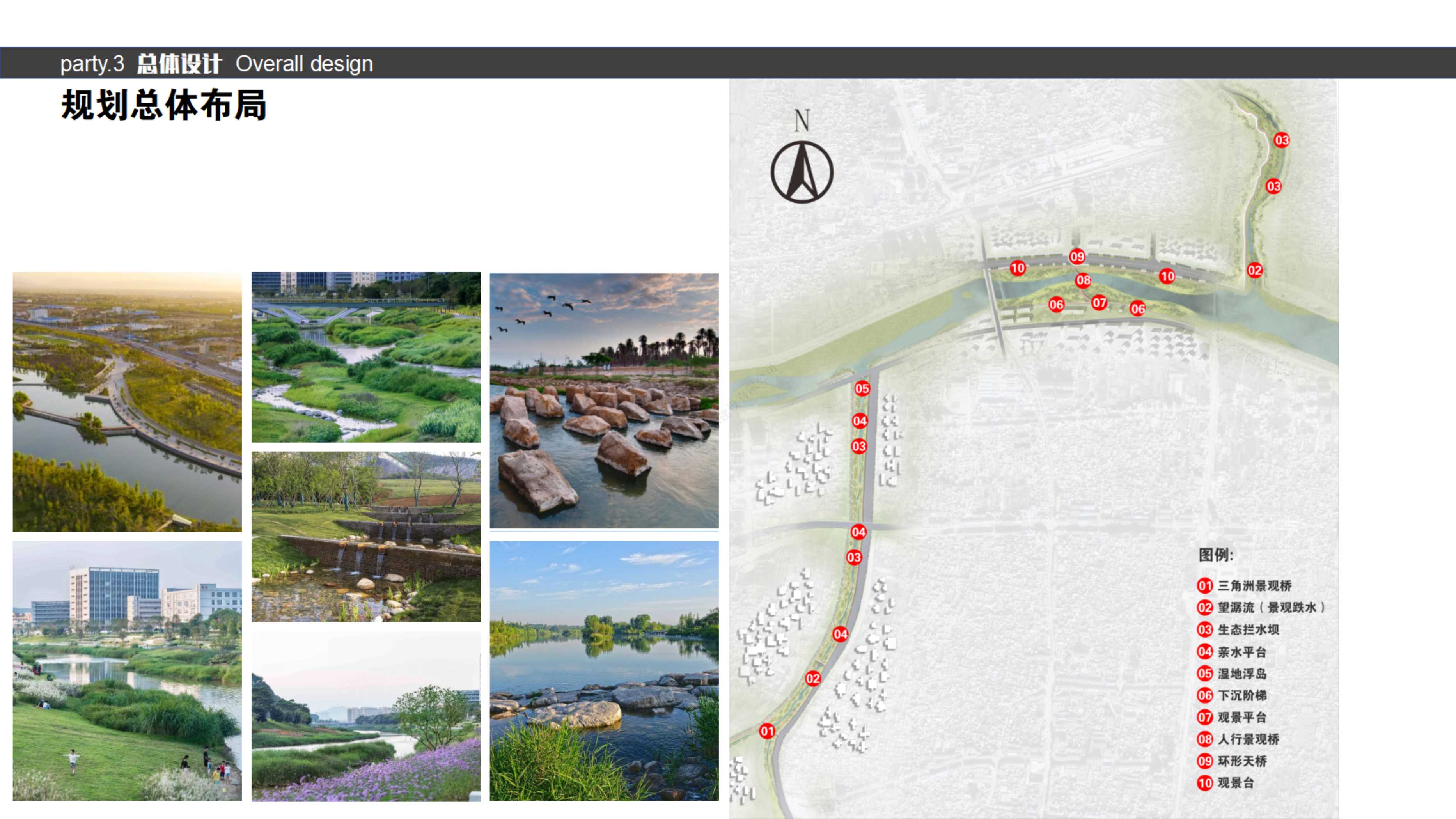This screenshot has width=1456, height=819.
Task: Select legend label 下沉阶梯
Action: tap(1242, 695)
